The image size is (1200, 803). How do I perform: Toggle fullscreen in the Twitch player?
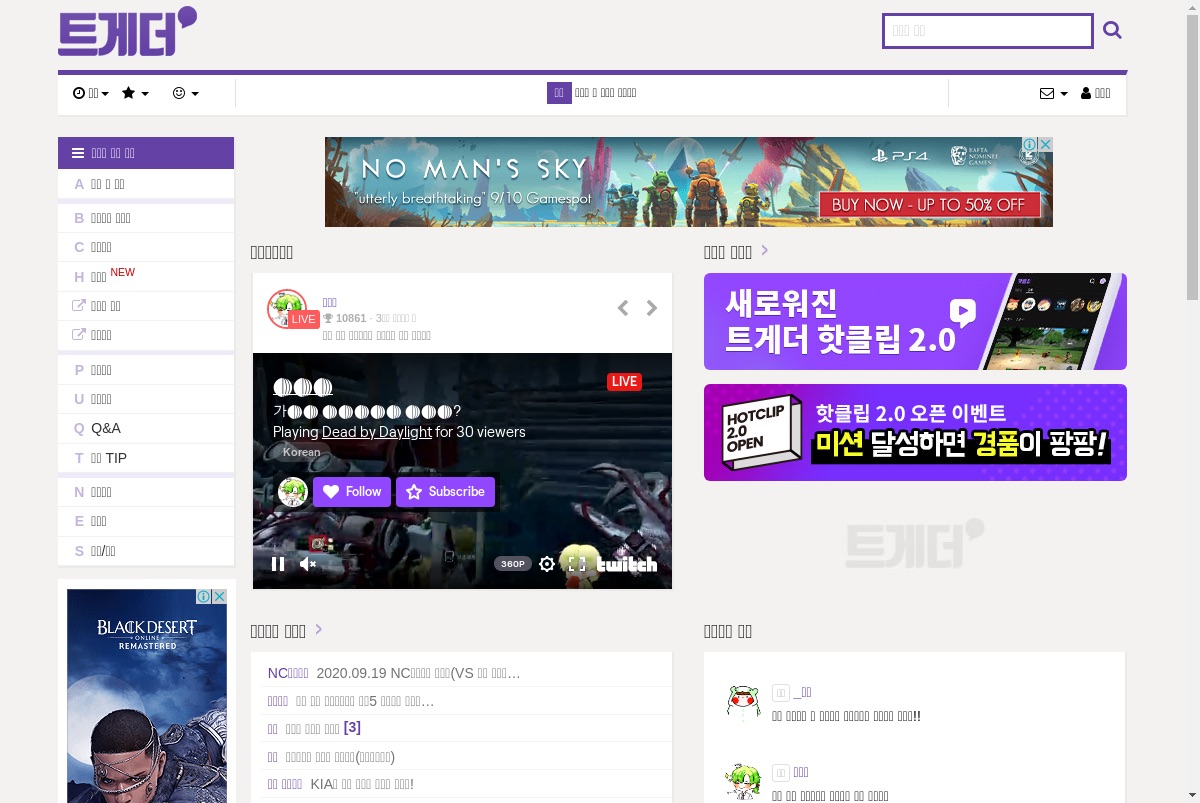click(x=577, y=564)
